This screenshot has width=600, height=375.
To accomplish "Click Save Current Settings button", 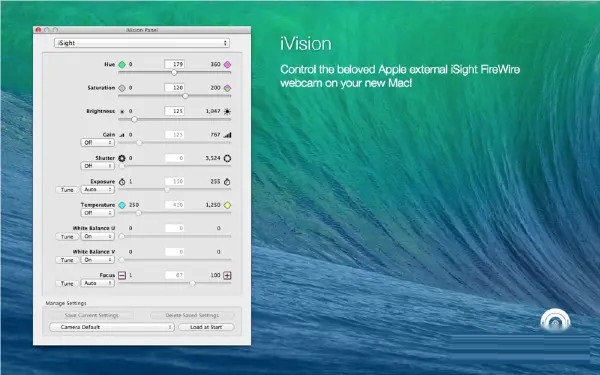I will 91,315.
